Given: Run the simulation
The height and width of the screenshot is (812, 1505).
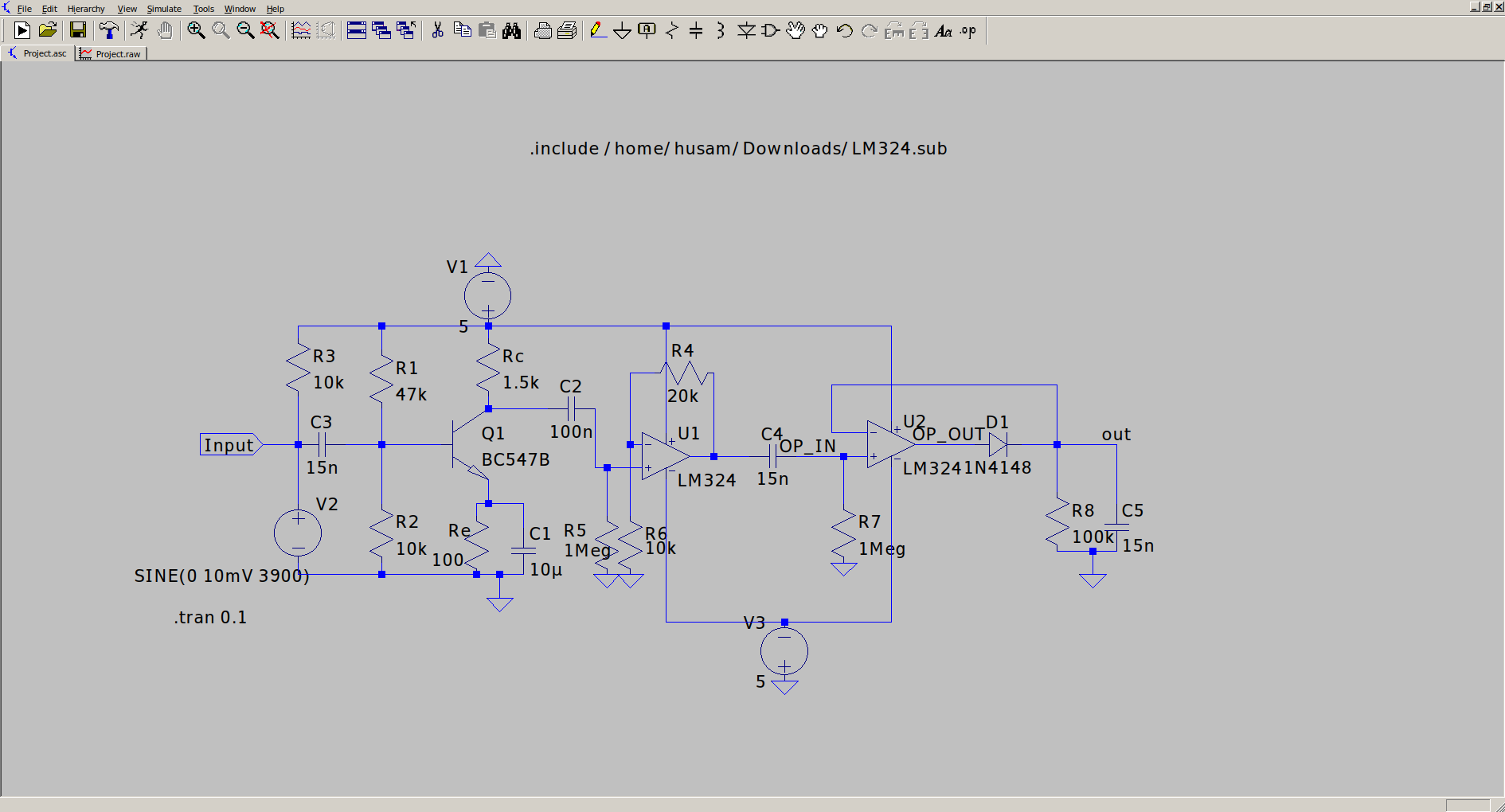Looking at the screenshot, I should tap(21, 30).
